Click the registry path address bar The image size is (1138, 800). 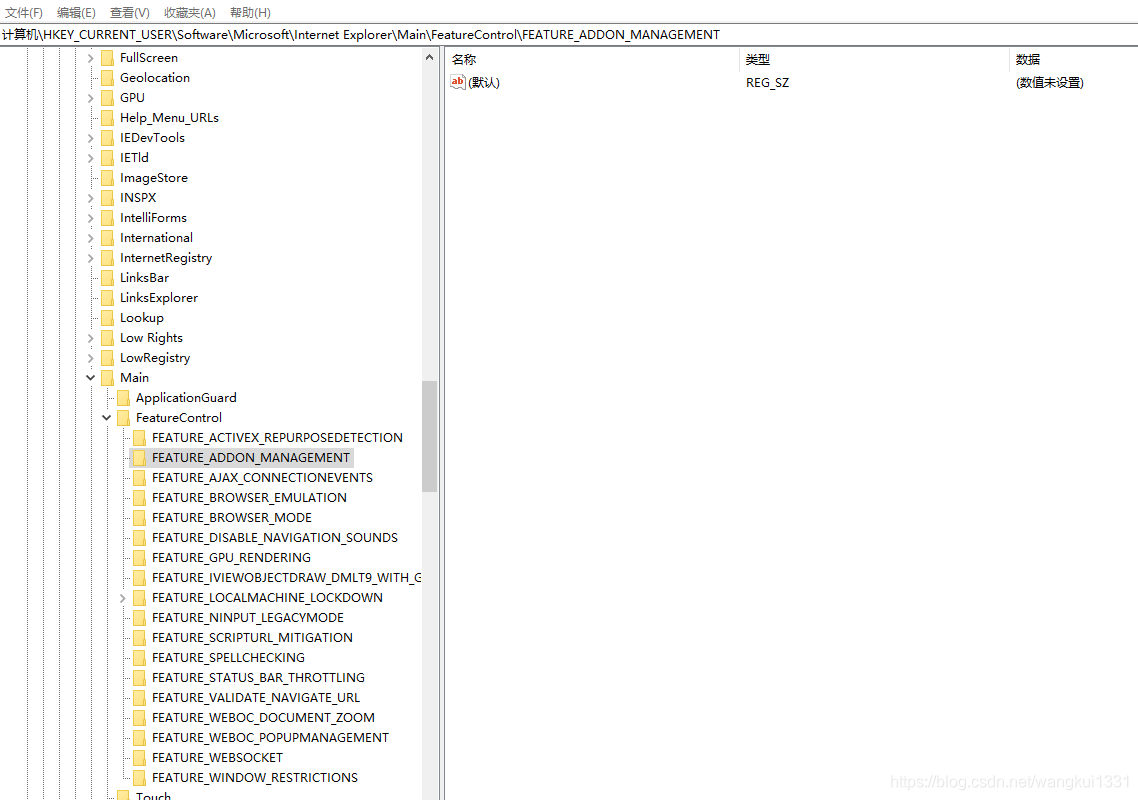[569, 35]
